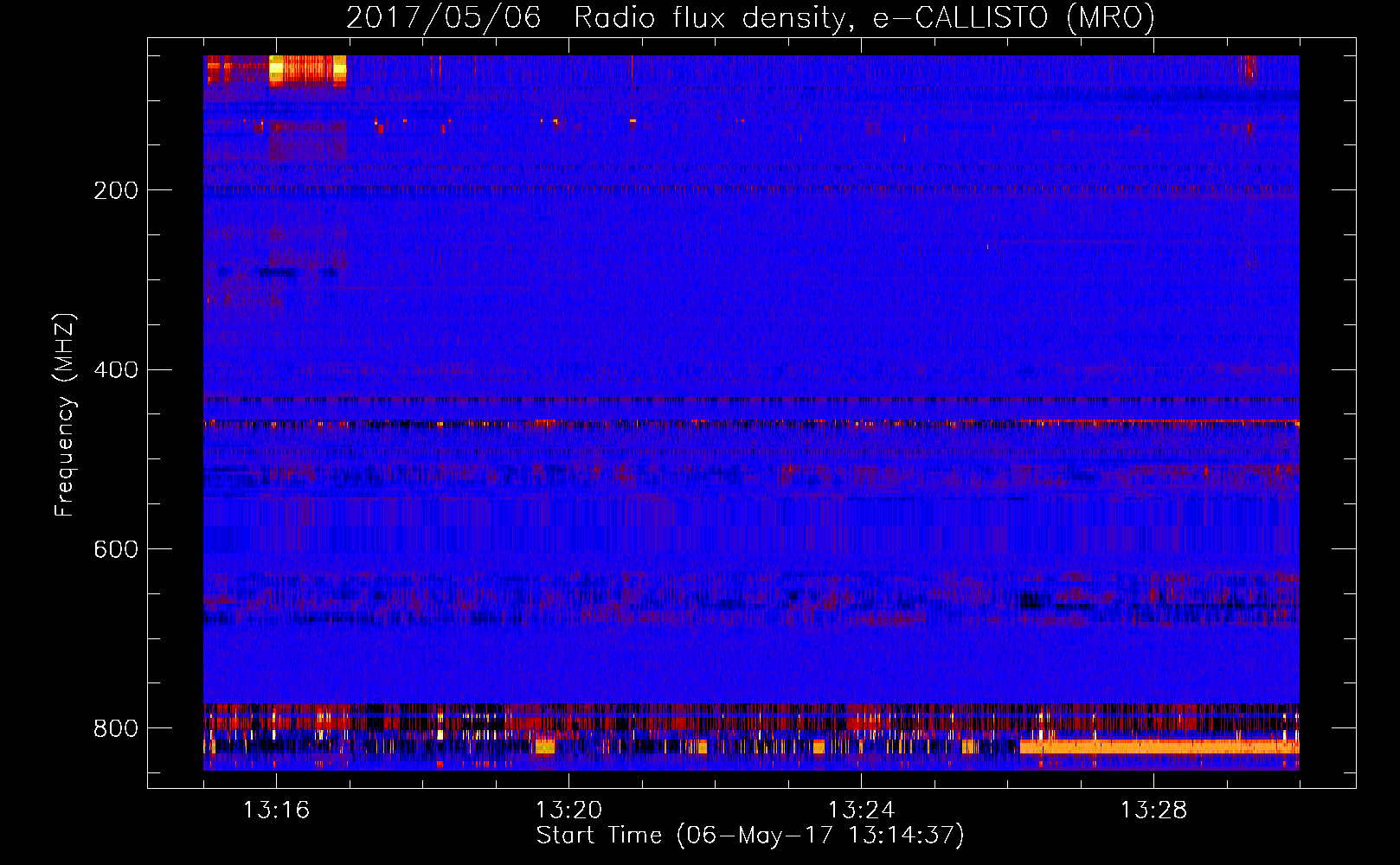Select the 800 frequency tick label
The image size is (1400, 865).
coord(116,728)
